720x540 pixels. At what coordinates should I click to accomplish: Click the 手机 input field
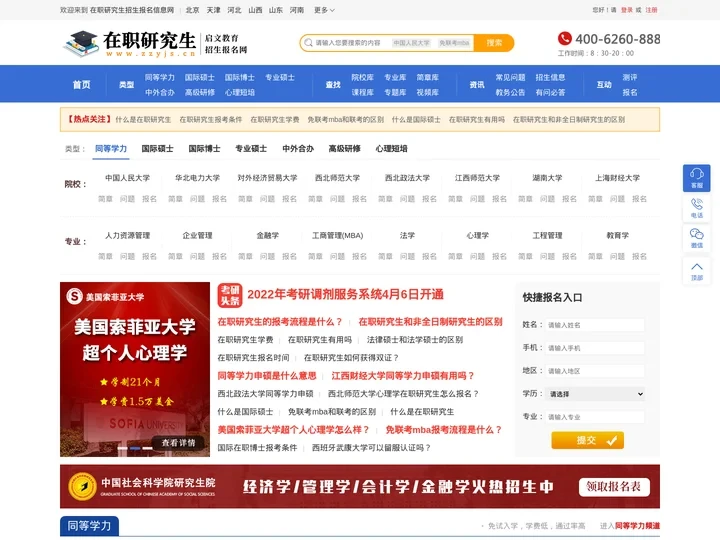pyautogui.click(x=594, y=348)
